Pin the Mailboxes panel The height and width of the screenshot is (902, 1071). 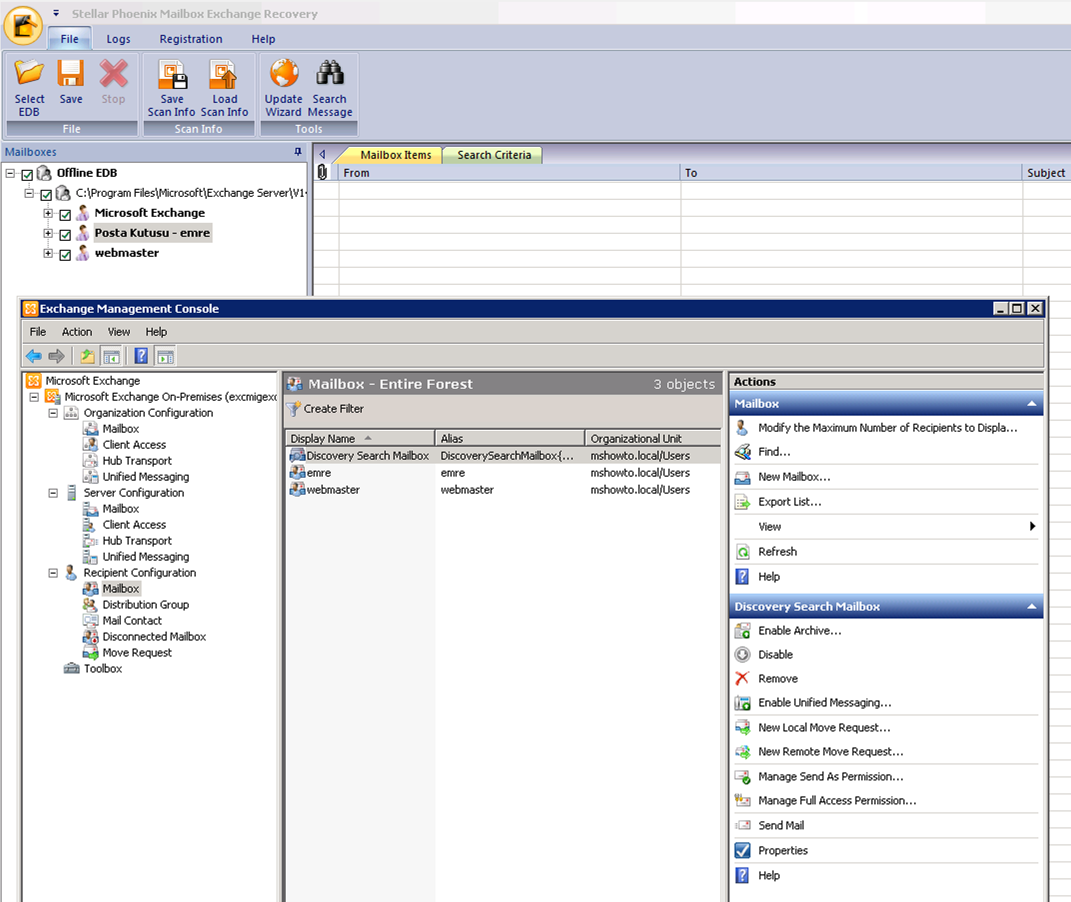(298, 152)
